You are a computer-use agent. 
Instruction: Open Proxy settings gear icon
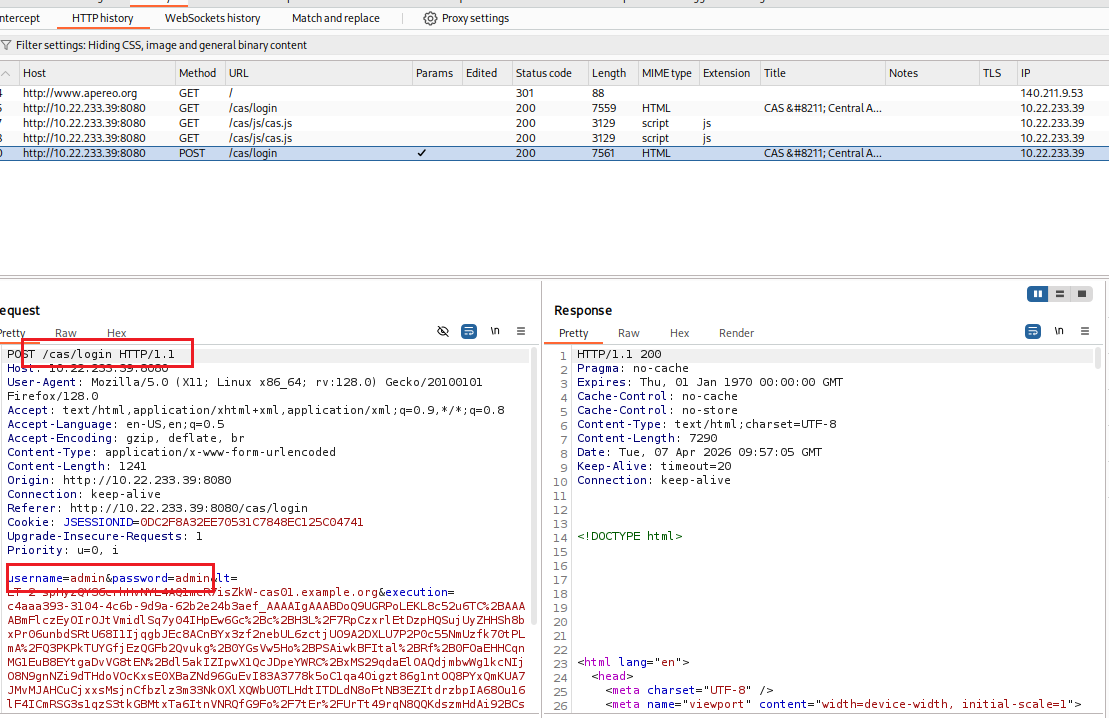pyautogui.click(x=430, y=18)
